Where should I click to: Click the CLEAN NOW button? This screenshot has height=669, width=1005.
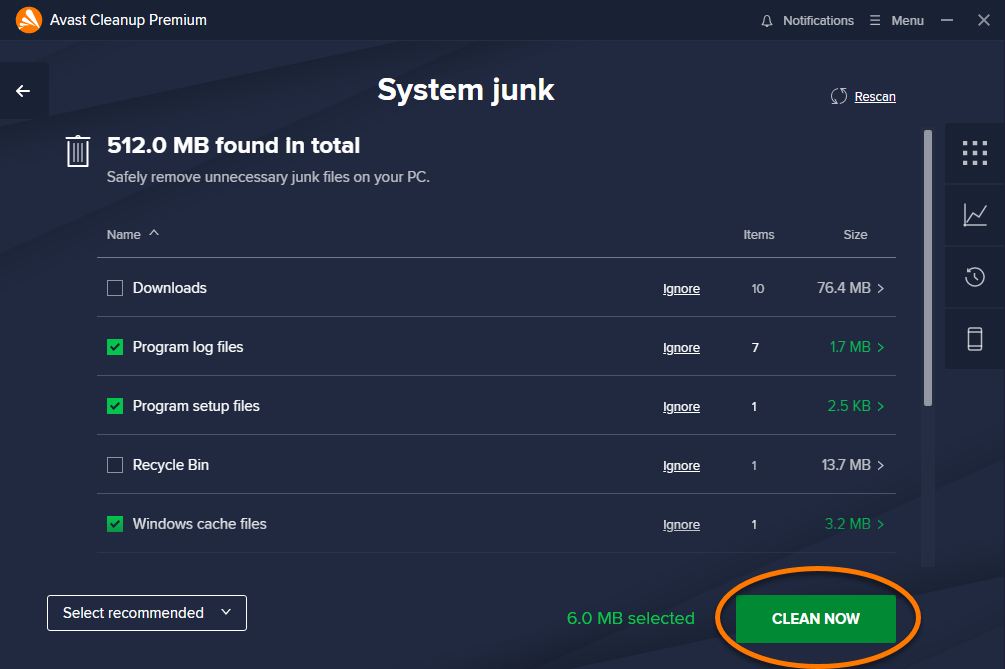(815, 618)
